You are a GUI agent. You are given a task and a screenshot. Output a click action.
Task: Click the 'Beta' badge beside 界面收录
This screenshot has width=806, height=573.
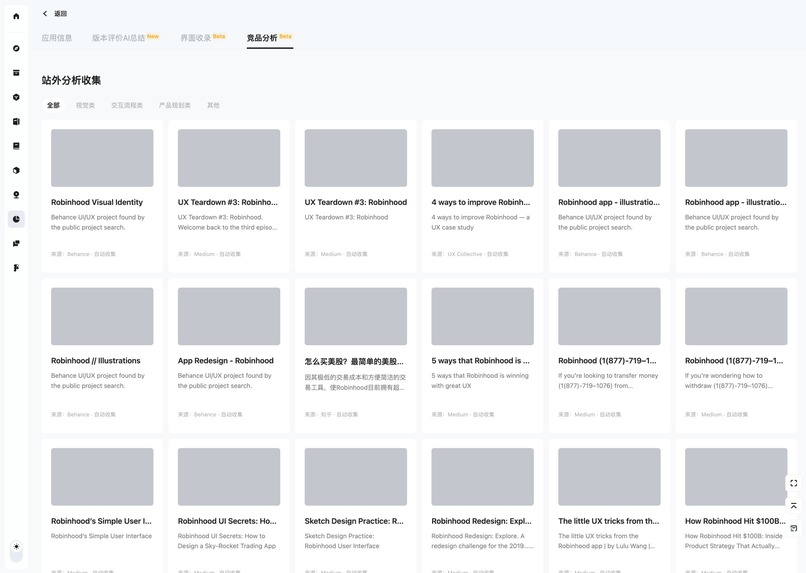[219, 36]
